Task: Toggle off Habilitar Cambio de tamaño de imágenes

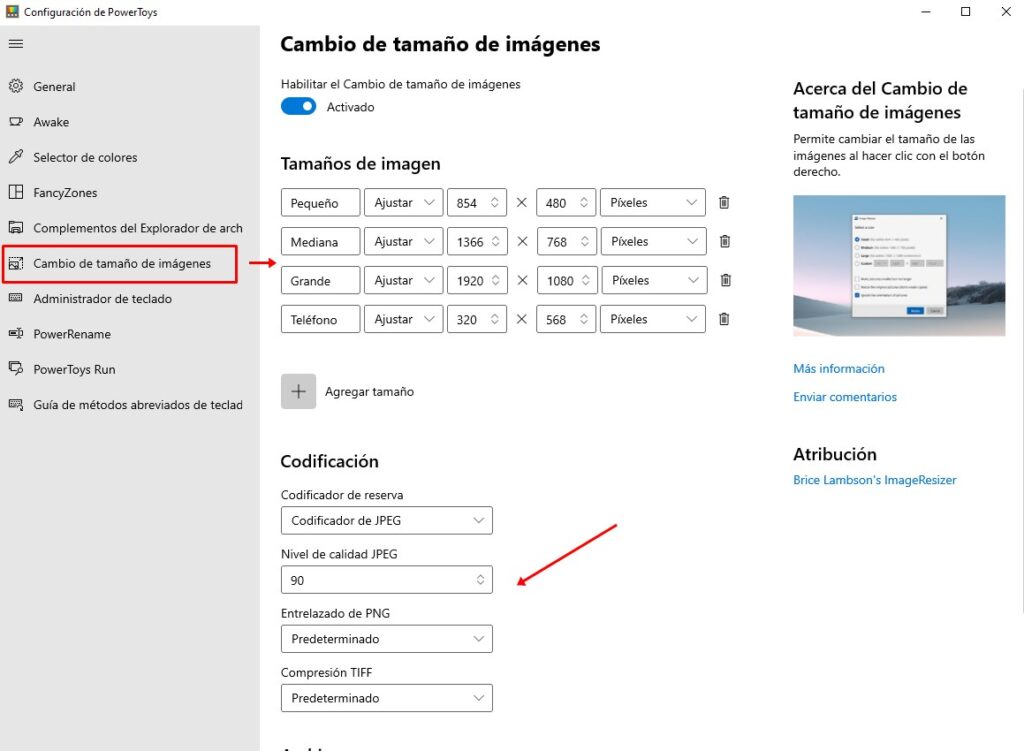Action: (x=298, y=106)
